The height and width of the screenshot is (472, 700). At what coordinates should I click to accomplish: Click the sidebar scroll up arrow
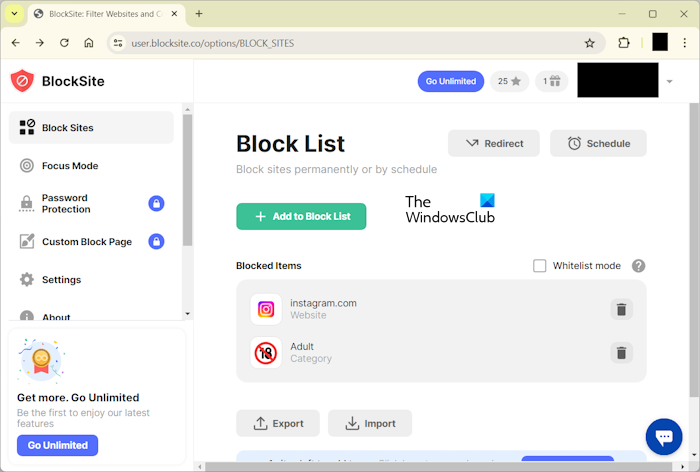[188, 109]
